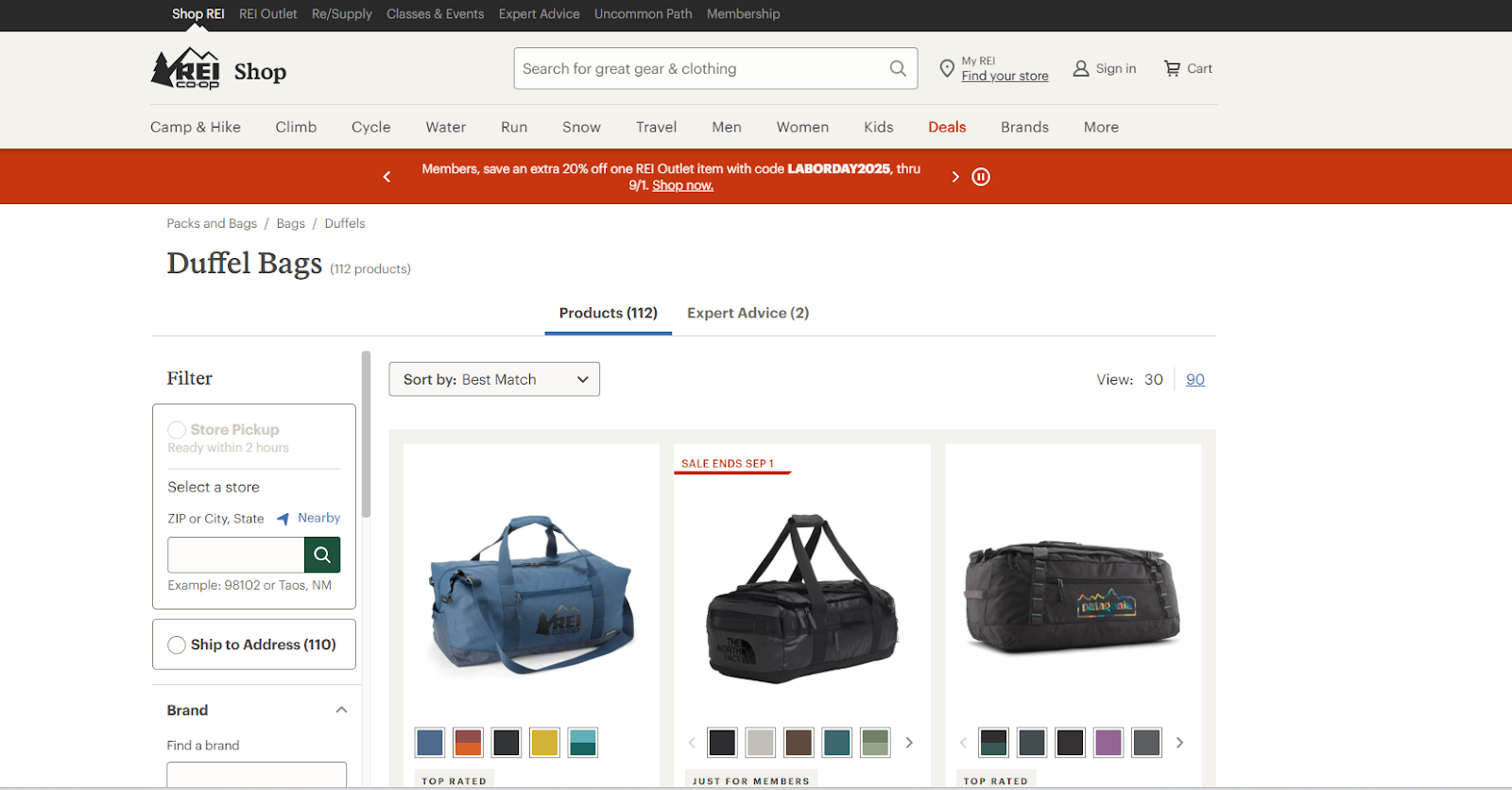1512x790 pixels.
Task: Pick red-orange swatch on REI duffel
Action: [468, 743]
